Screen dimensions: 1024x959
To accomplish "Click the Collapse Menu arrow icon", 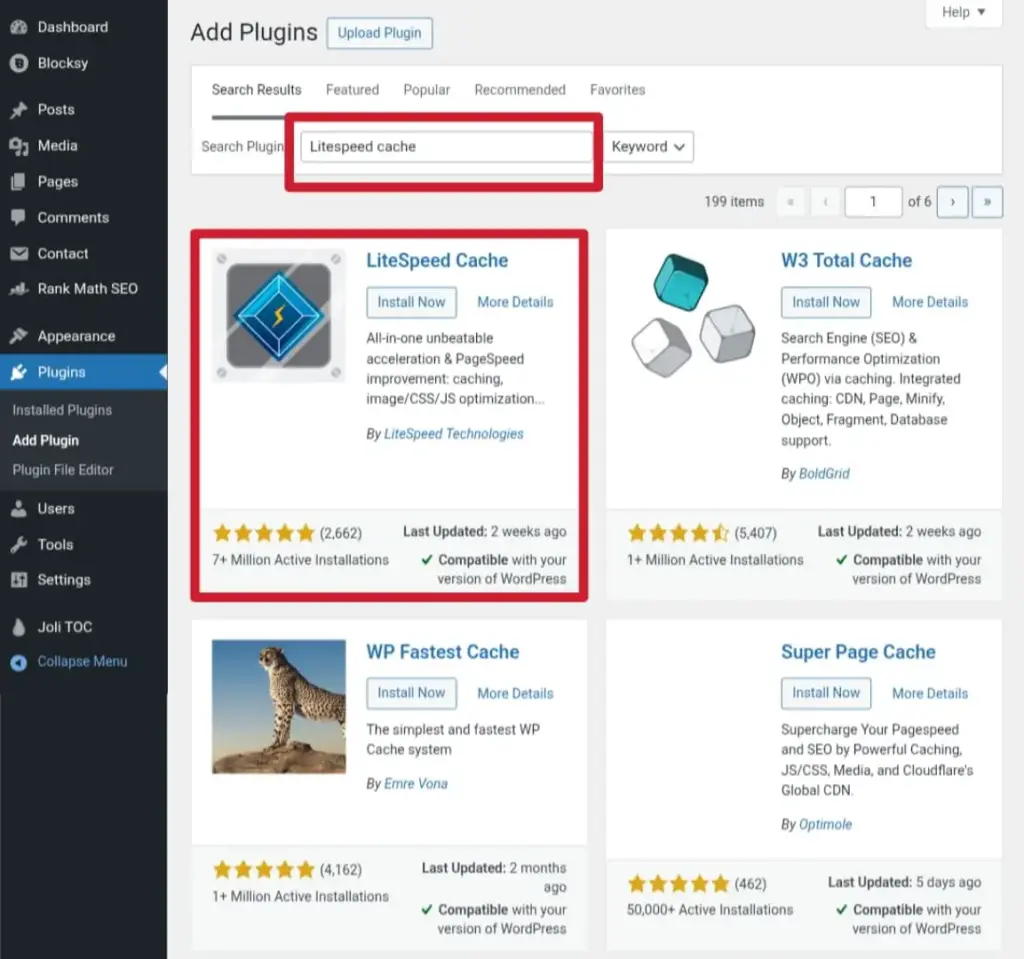I will pyautogui.click(x=19, y=662).
